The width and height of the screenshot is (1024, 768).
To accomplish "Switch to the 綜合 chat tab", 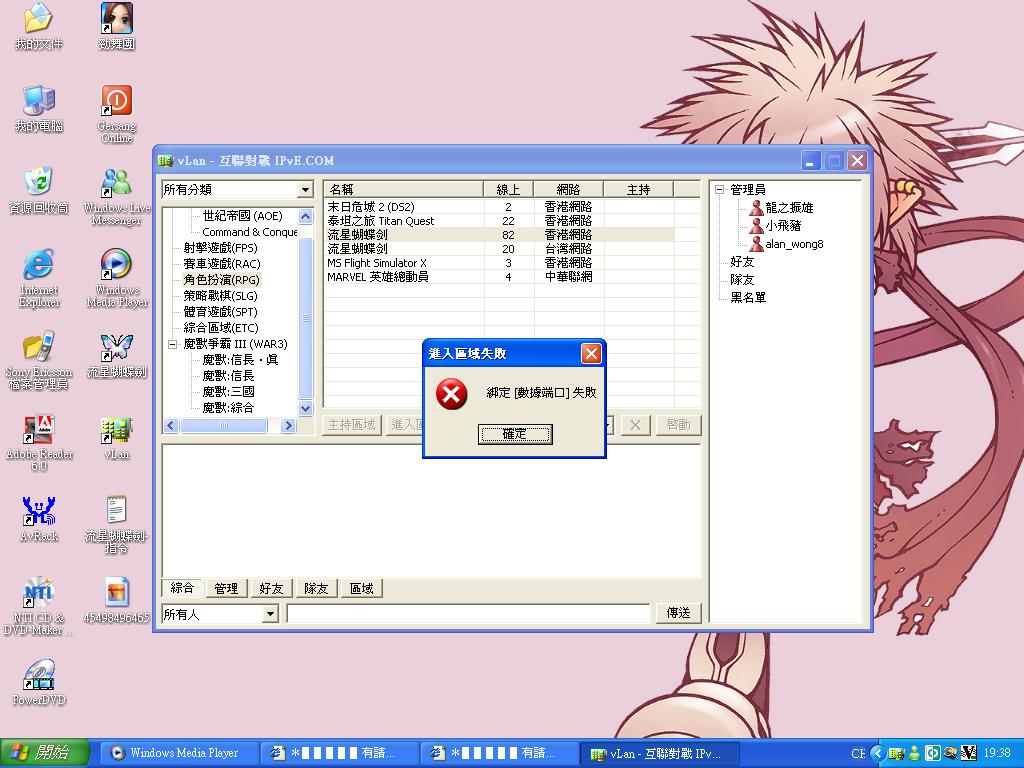I will [182, 588].
